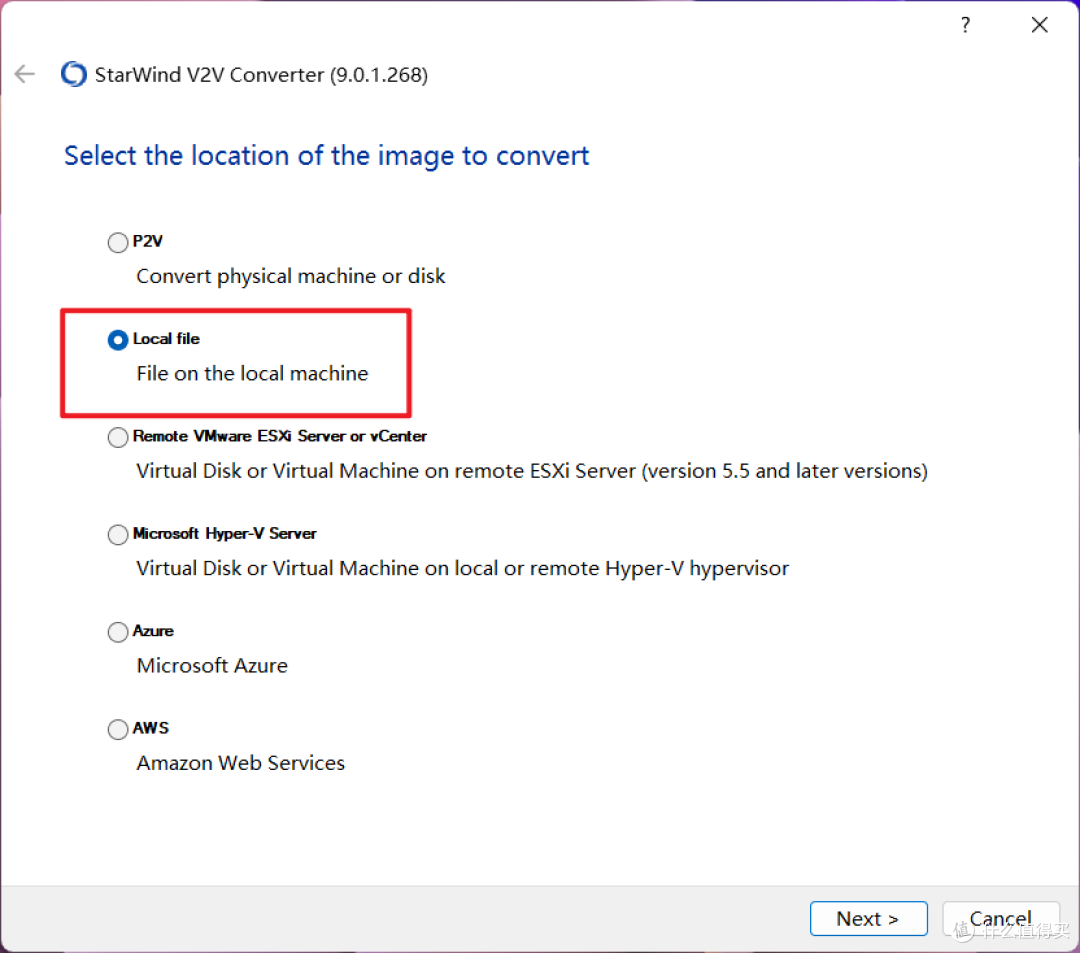Go back using the left arrow
Screen dimensions: 1080x953
click(x=25, y=75)
